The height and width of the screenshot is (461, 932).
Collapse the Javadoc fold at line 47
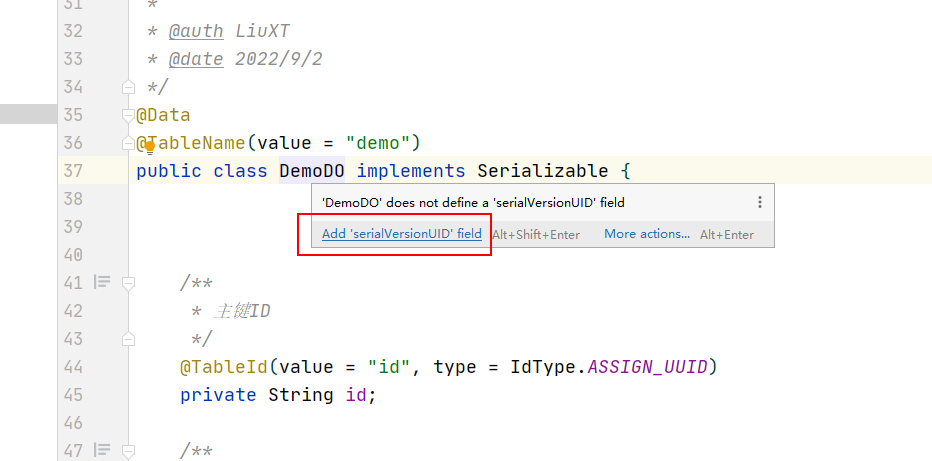tap(128, 451)
